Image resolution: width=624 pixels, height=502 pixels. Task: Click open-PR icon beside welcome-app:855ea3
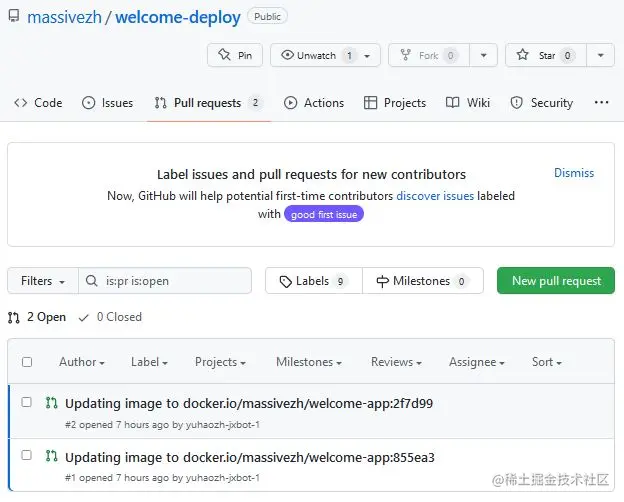(52, 456)
